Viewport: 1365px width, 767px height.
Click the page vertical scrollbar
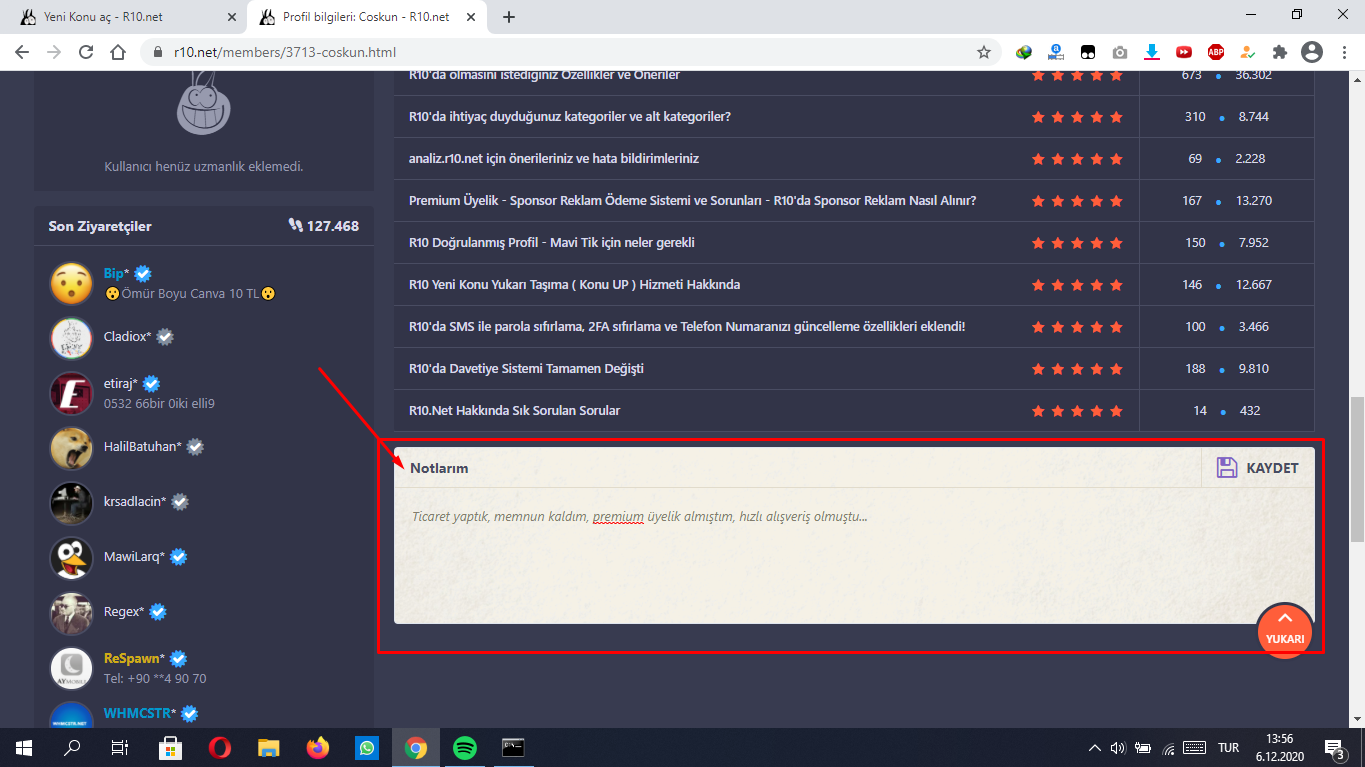click(x=1356, y=470)
